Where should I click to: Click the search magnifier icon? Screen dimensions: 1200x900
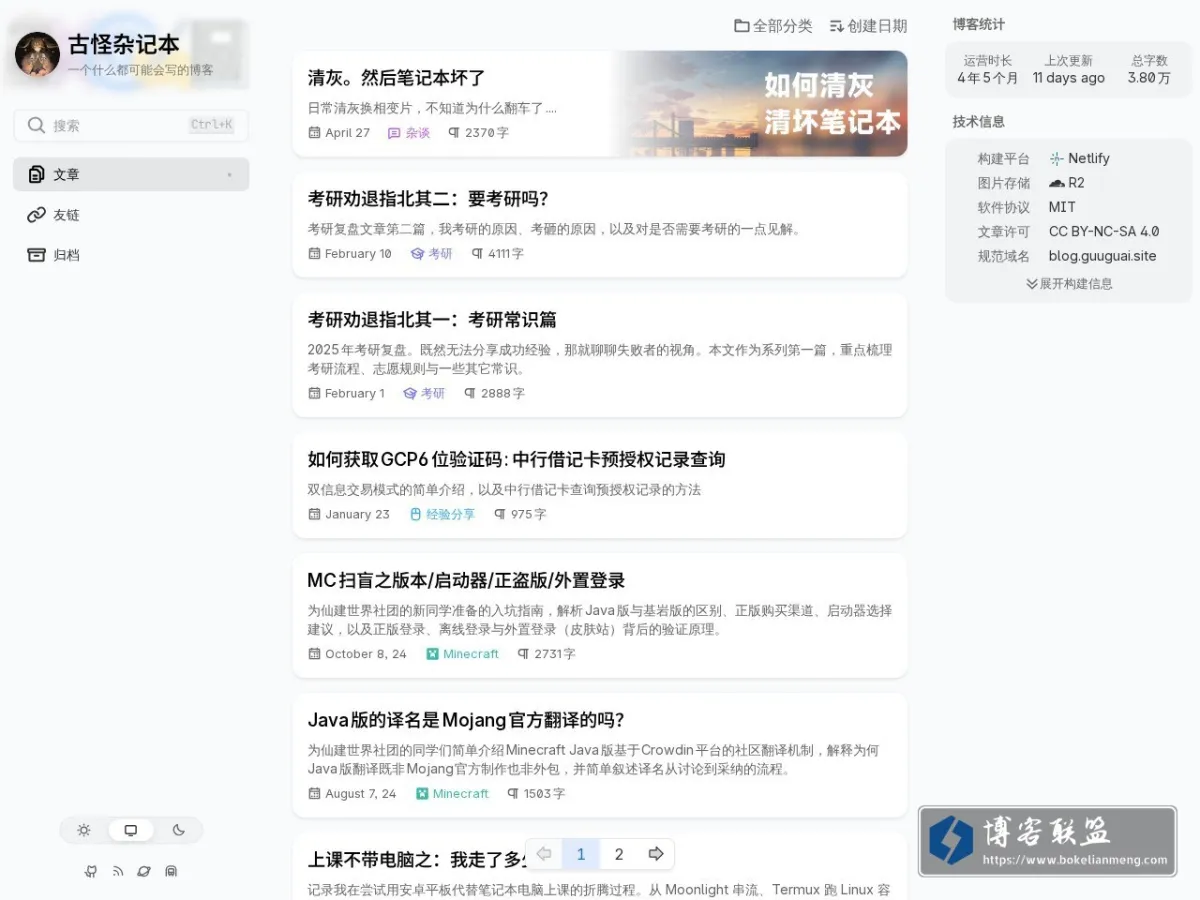[x=36, y=125]
